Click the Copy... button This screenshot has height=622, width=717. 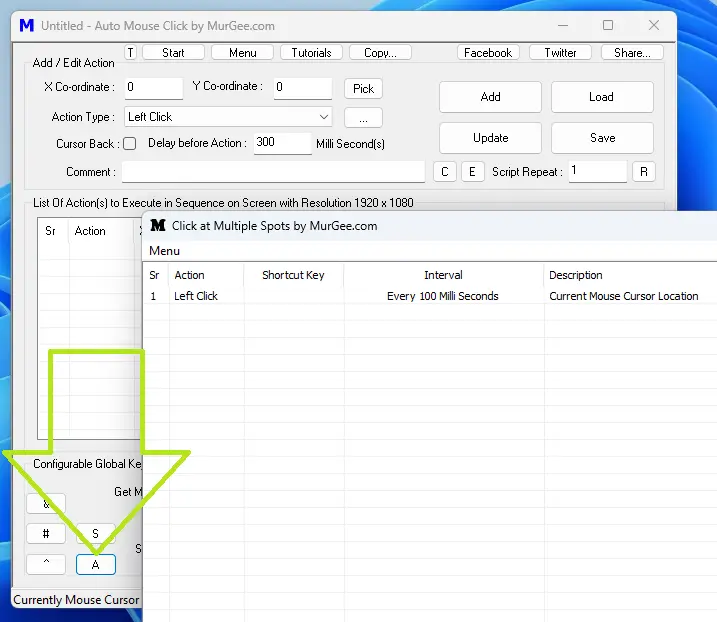380,53
